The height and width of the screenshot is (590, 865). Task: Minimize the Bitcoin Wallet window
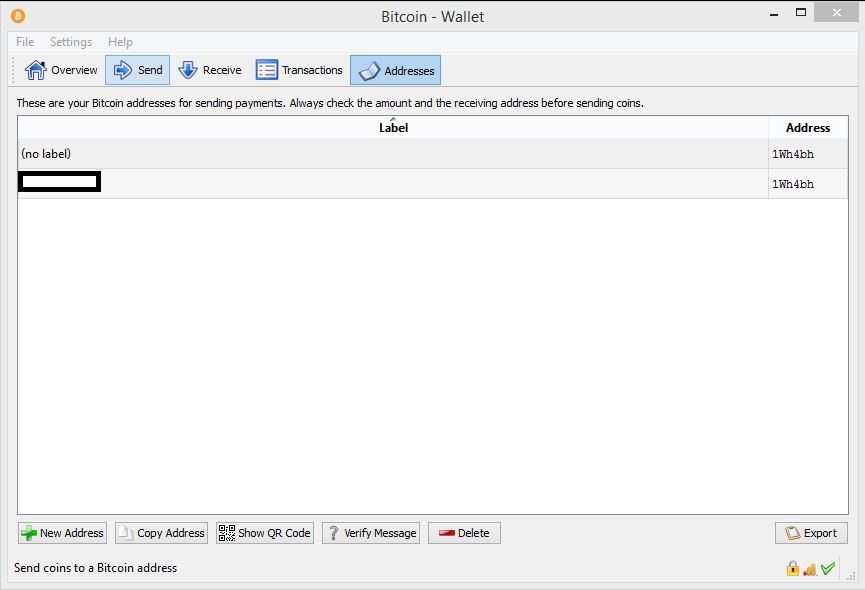pyautogui.click(x=775, y=13)
